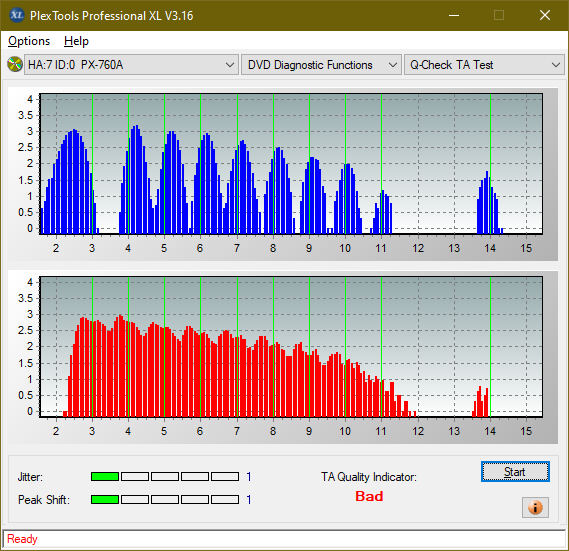Click the TA Quality Indicator label

point(369,477)
